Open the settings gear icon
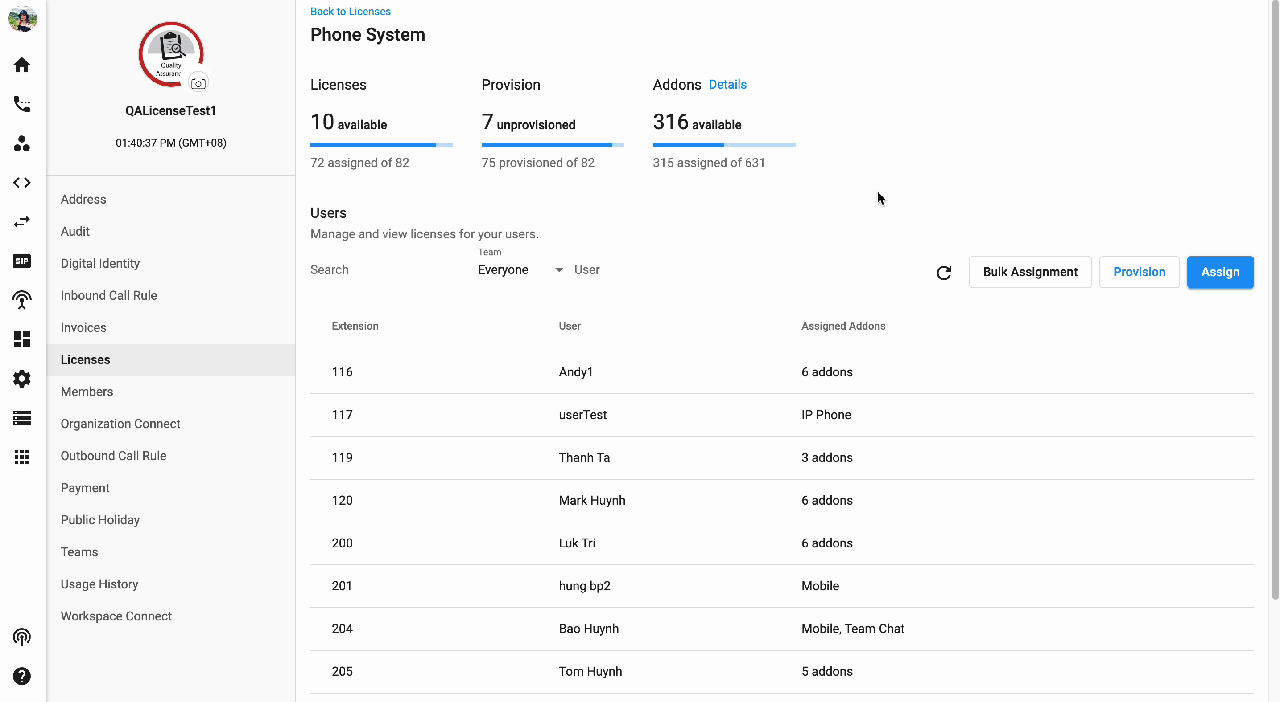Image resolution: width=1280 pixels, height=702 pixels. pos(21,379)
